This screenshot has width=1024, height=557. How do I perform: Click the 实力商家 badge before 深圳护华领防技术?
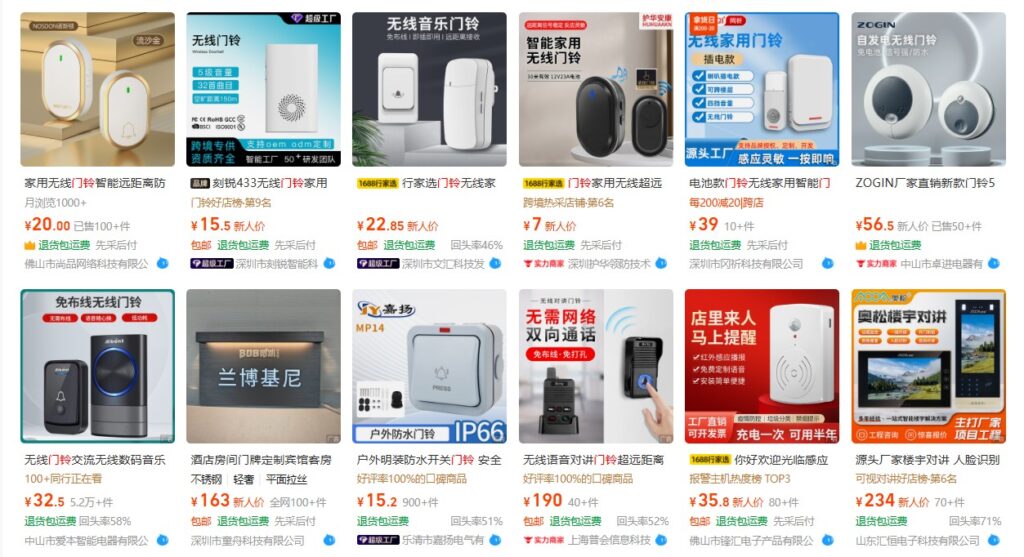tap(544, 264)
